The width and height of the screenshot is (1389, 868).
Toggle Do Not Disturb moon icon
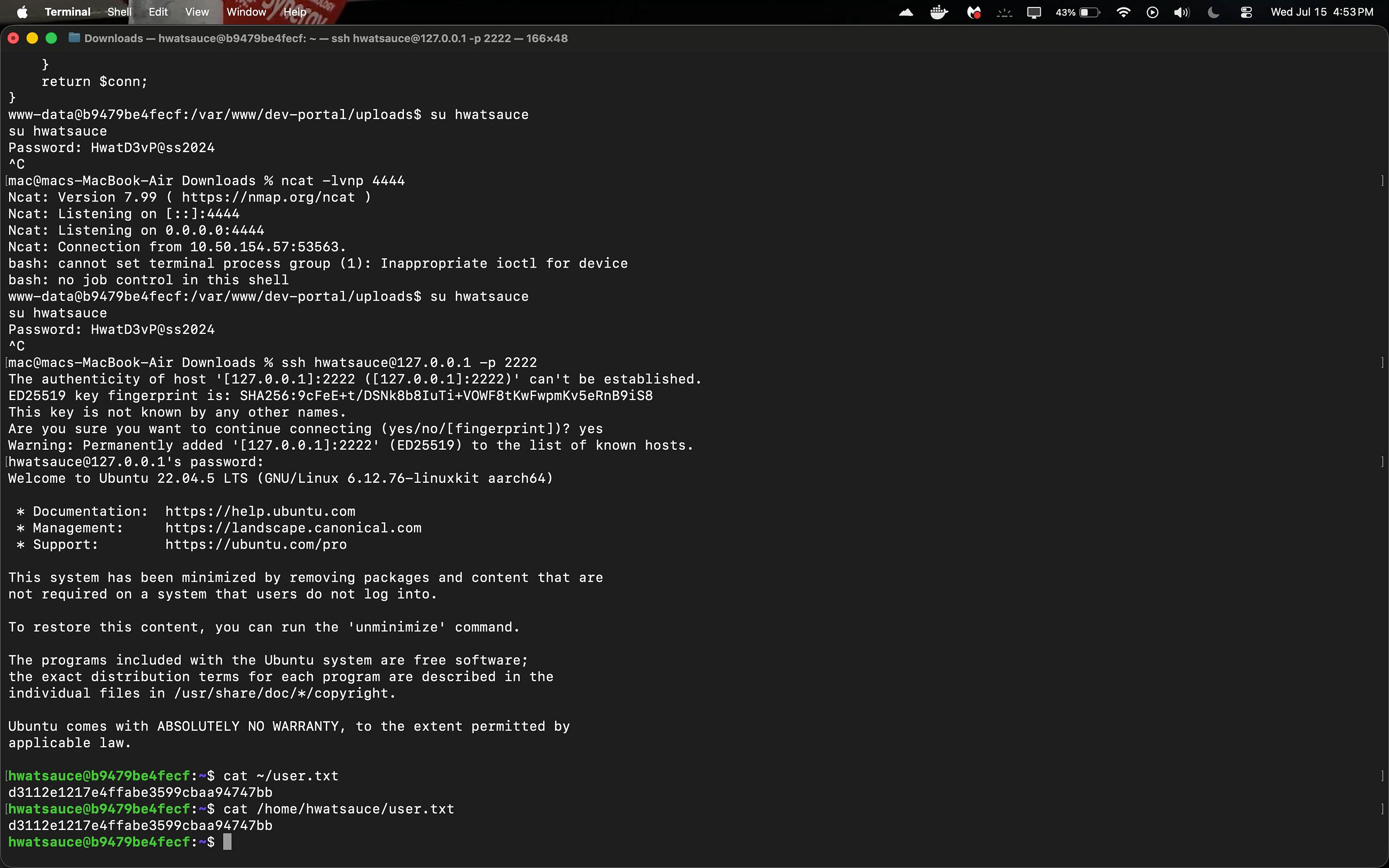click(1213, 12)
